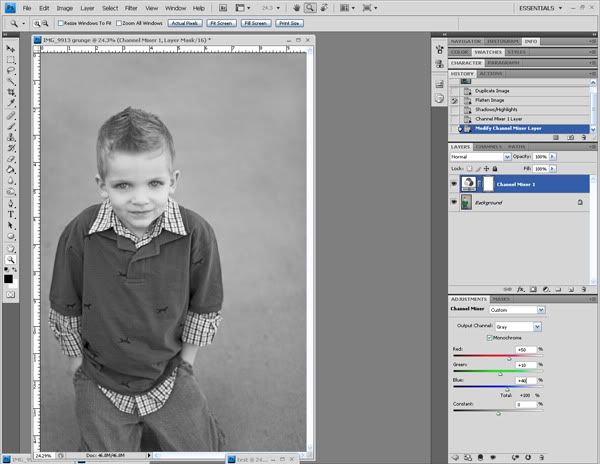Viewport: 600px width, 464px height.
Task: Toggle Lock all in Layers panel
Action: pyautogui.click(x=495, y=169)
